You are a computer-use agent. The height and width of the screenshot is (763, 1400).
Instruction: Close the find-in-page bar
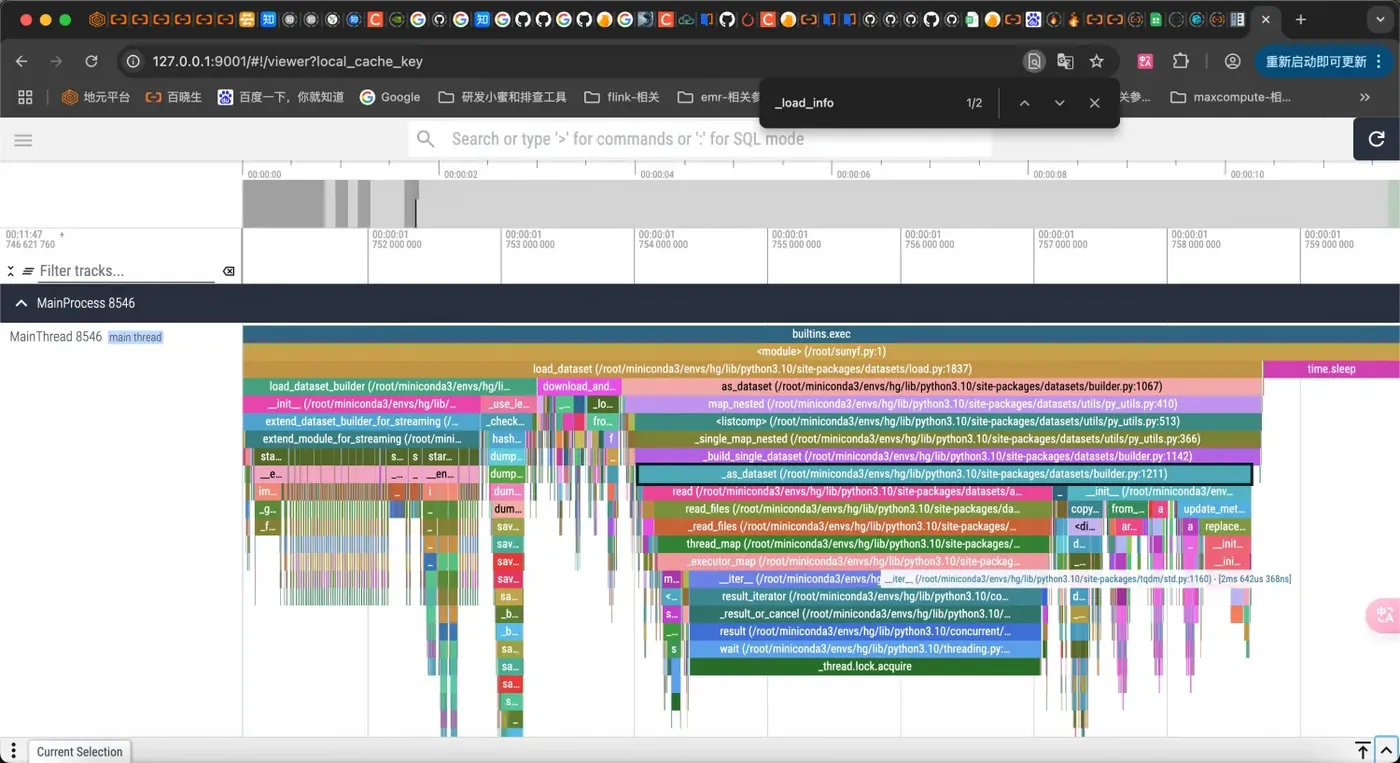(x=1094, y=103)
